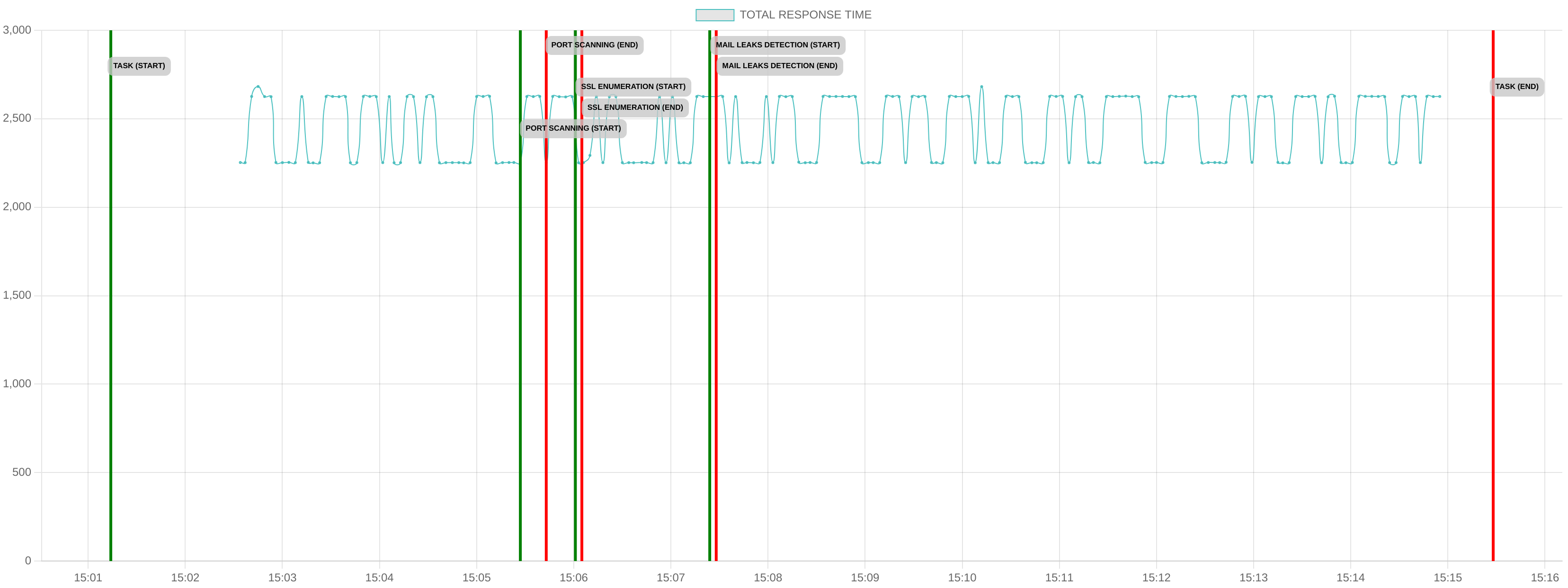The height and width of the screenshot is (588, 1568).
Task: Click the 1,500 y-axis label
Action: click(x=17, y=295)
